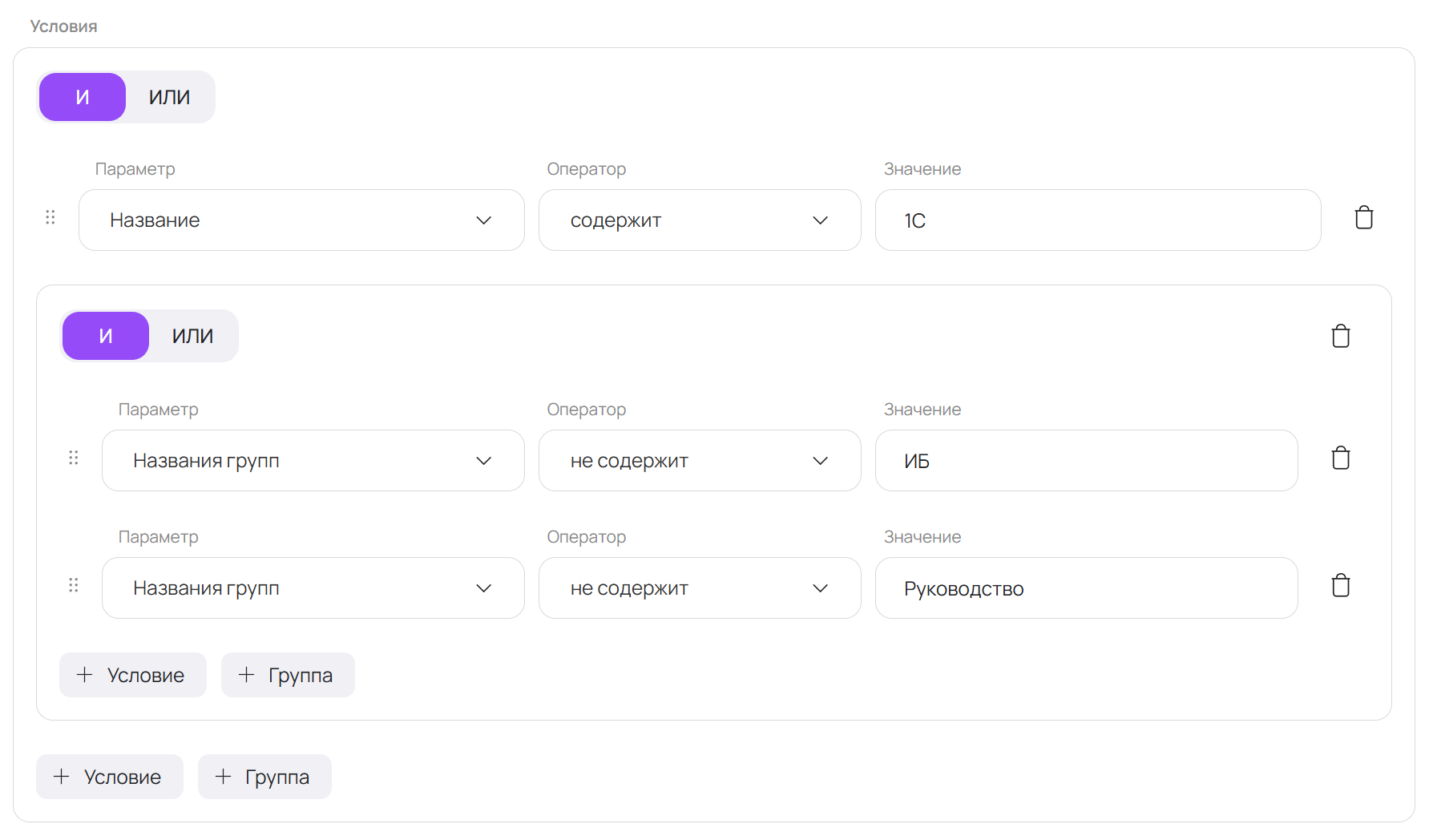Select И in the nested group switch
The width and height of the screenshot is (1429, 840).
coord(106,336)
